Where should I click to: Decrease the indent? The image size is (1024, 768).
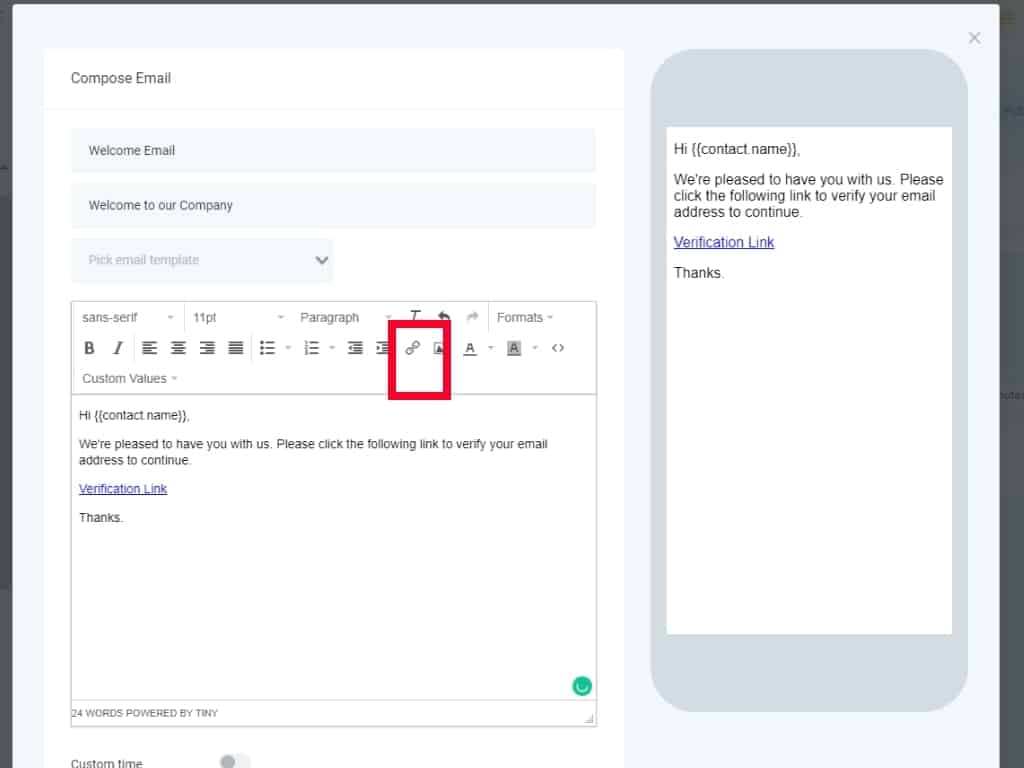point(355,348)
